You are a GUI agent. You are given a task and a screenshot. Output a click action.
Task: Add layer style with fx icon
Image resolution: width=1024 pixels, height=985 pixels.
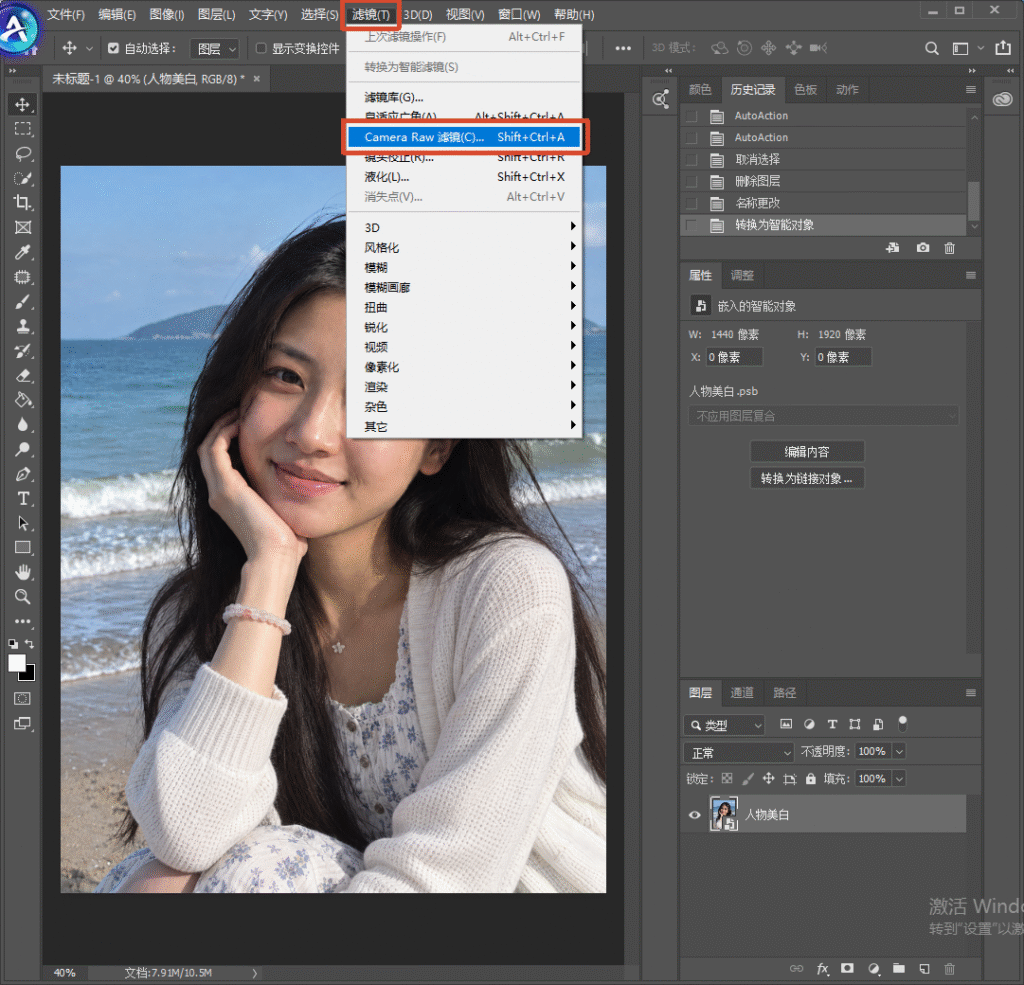822,969
